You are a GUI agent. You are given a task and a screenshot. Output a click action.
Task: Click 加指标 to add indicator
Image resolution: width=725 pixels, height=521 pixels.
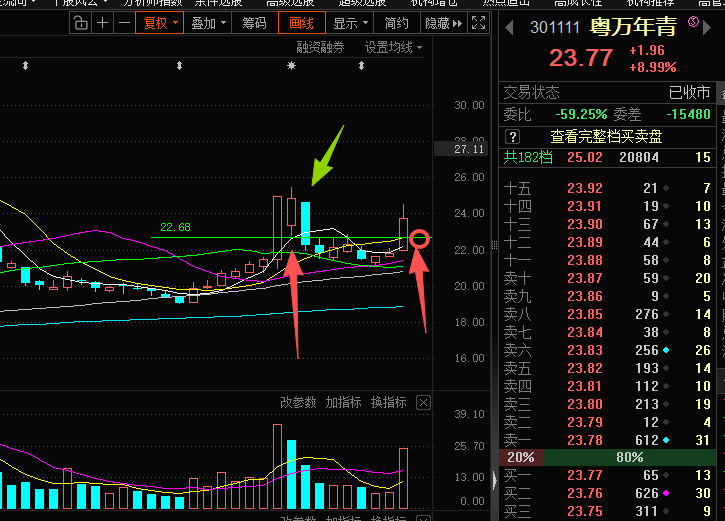coord(343,403)
